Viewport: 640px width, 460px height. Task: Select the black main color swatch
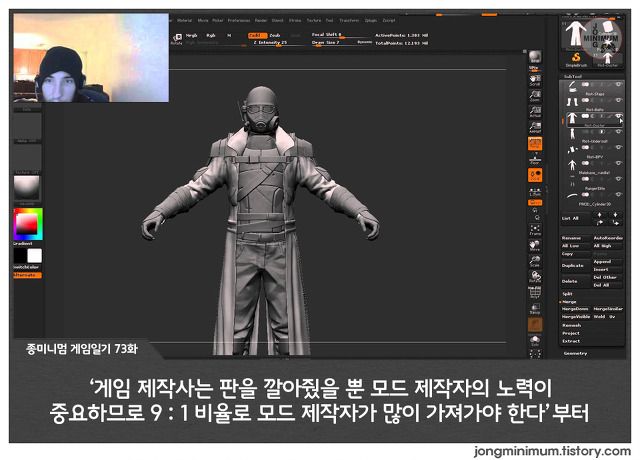point(20,256)
